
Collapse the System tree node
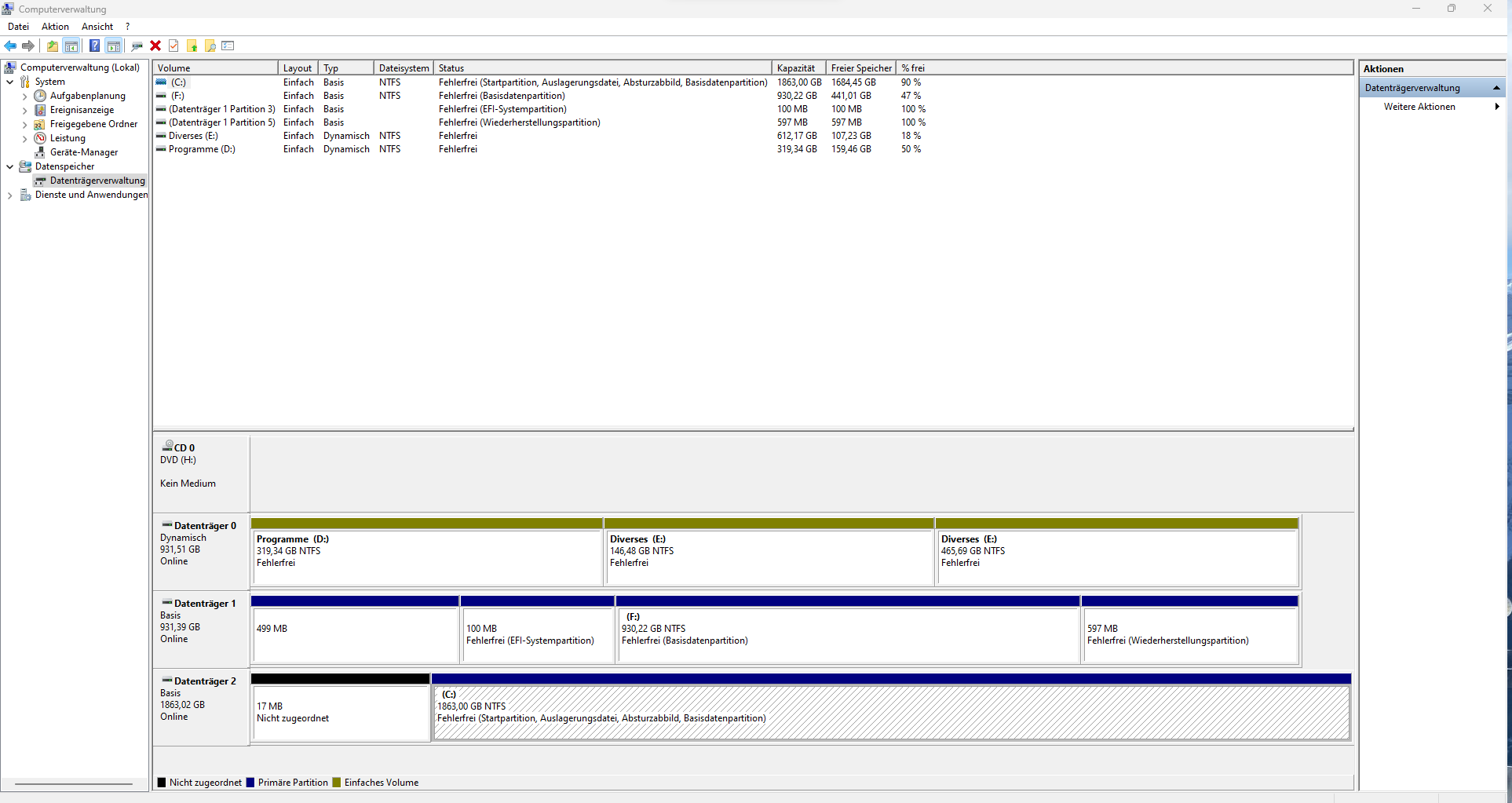(x=9, y=82)
